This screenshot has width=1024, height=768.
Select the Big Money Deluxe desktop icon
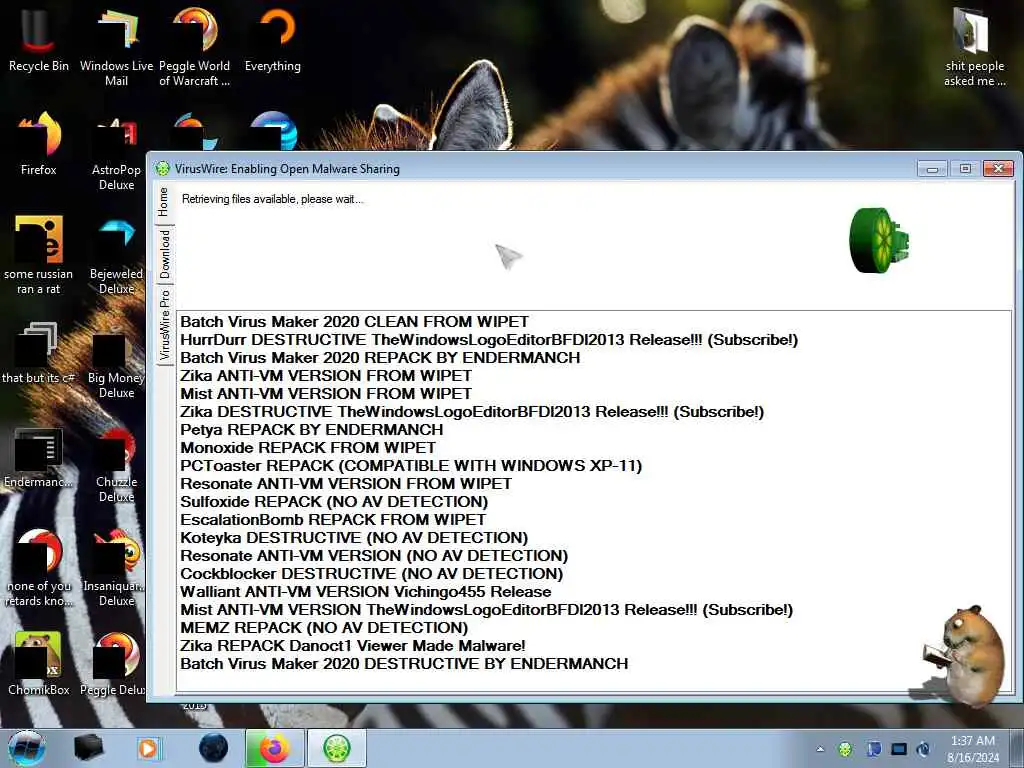[116, 360]
